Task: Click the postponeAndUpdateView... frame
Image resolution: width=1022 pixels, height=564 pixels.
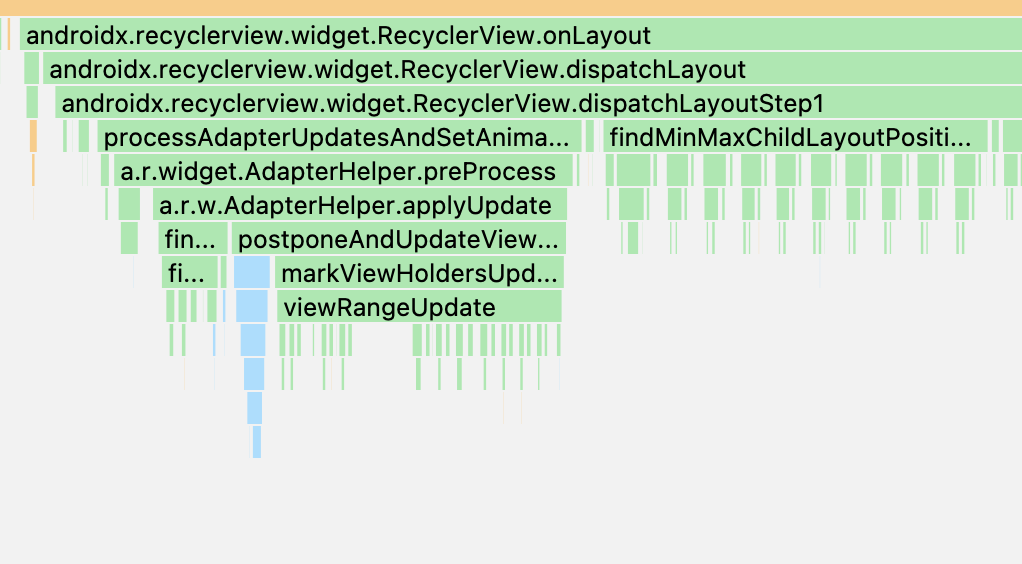Action: click(x=399, y=240)
